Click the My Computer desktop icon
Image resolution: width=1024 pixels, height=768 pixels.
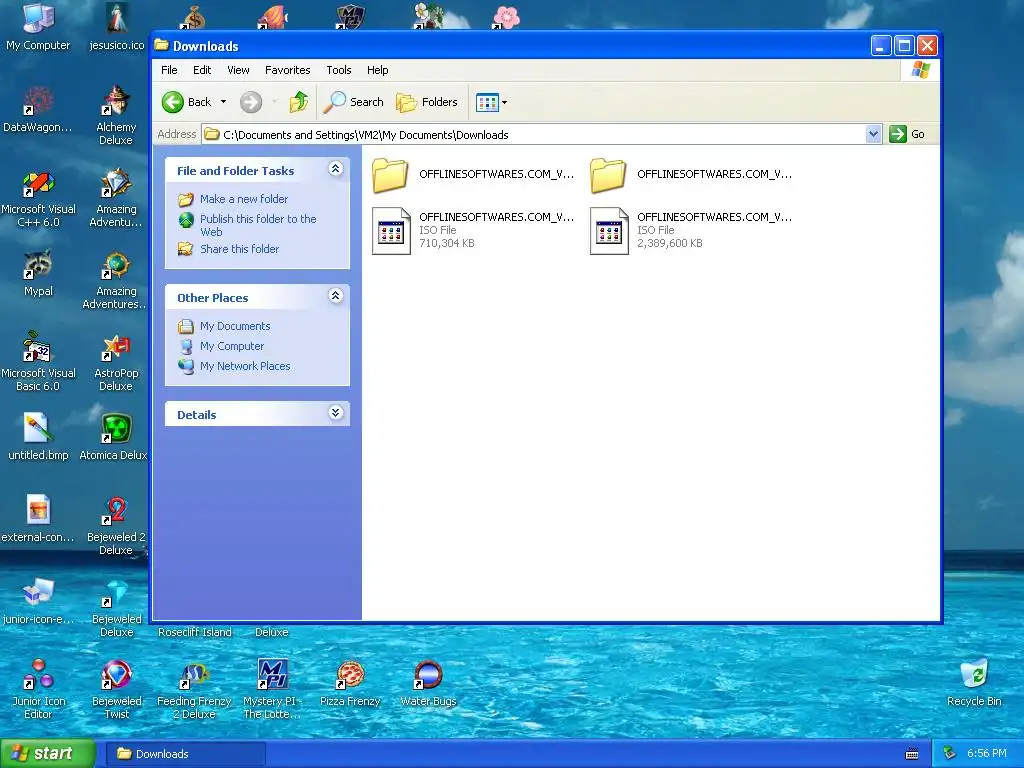(38, 27)
